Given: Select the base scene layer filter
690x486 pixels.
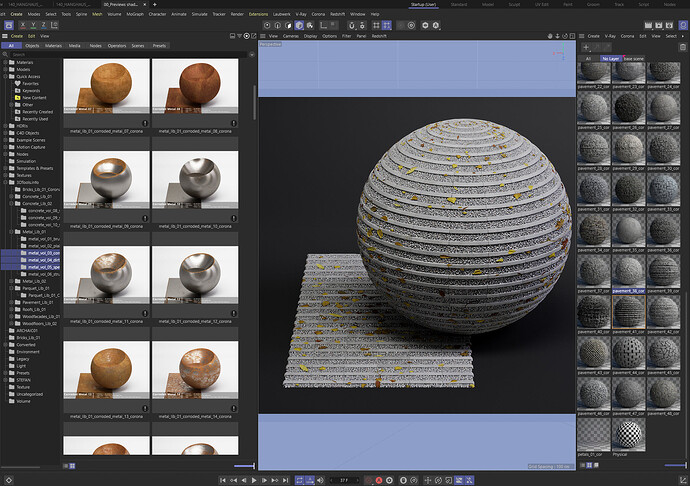Looking at the screenshot, I should pos(634,59).
